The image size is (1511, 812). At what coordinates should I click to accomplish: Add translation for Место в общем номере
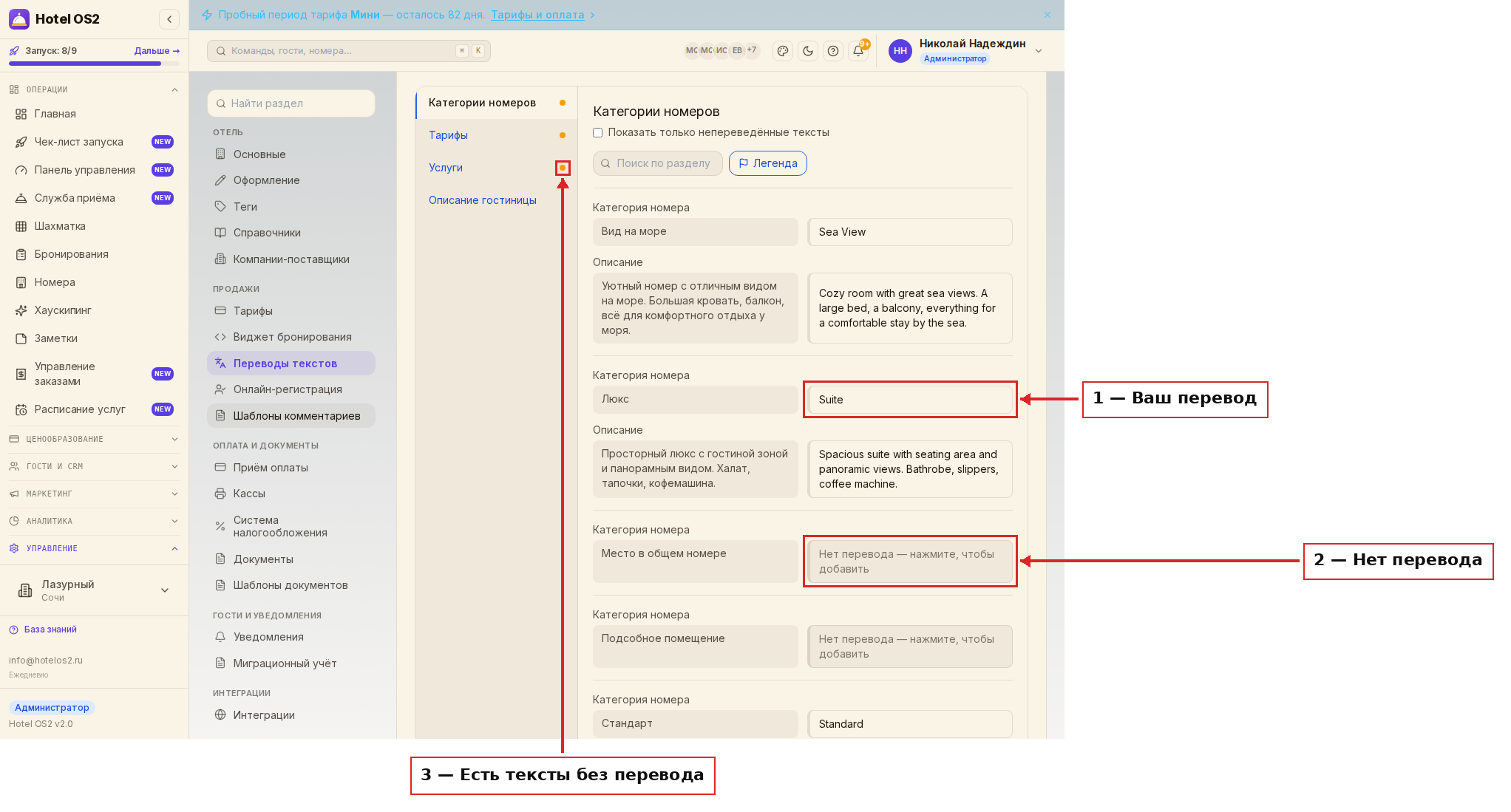910,562
